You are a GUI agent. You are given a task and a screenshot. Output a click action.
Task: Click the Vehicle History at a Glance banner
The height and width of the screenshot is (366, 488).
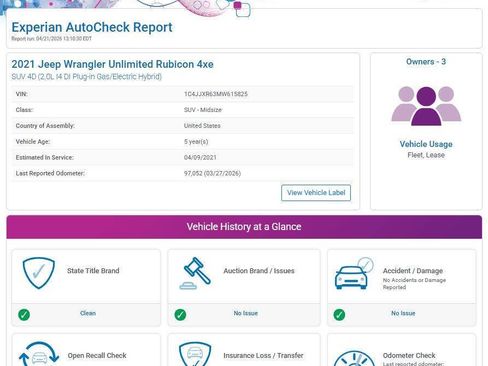tap(244, 227)
